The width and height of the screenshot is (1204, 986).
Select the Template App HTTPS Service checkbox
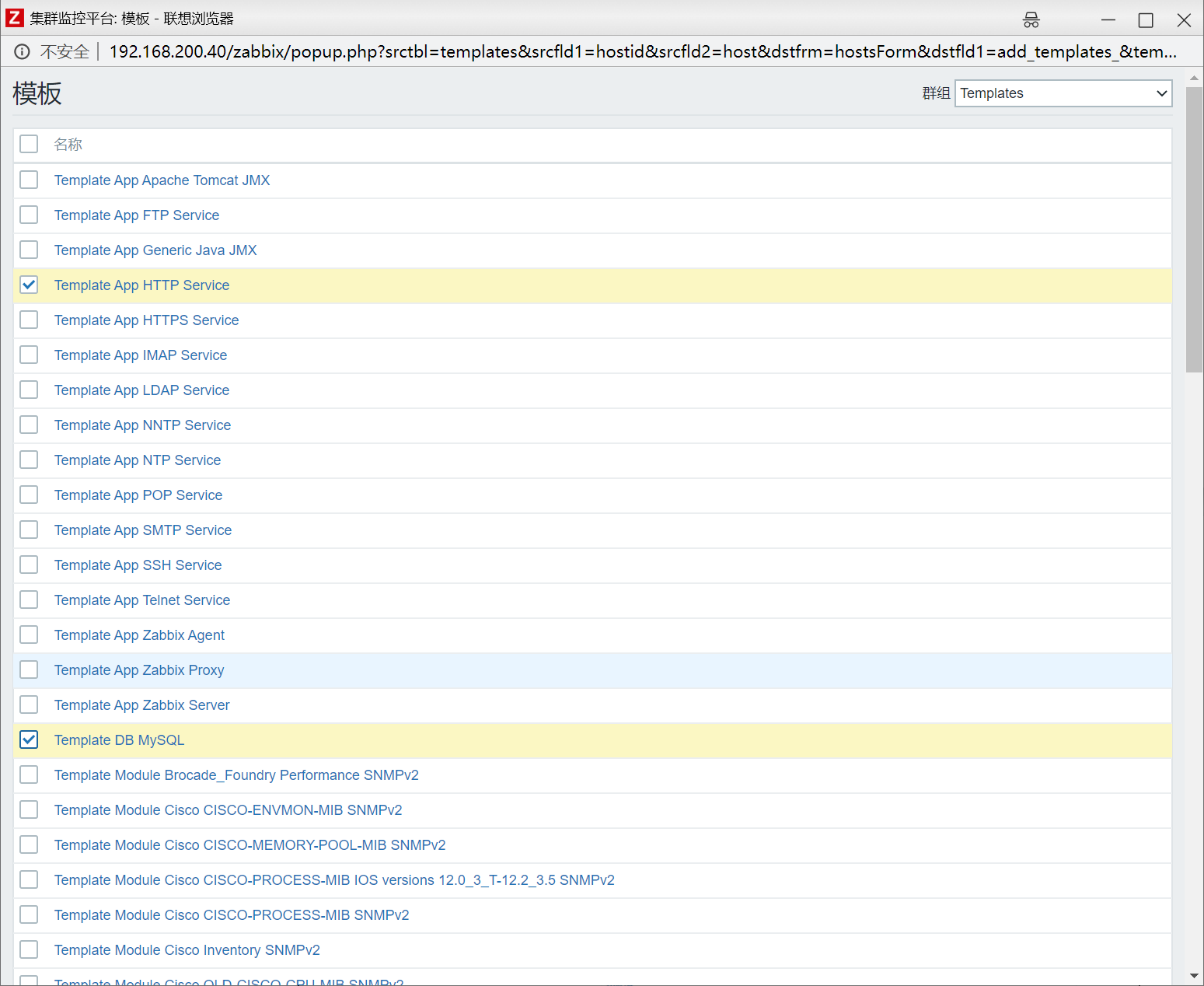coord(29,320)
